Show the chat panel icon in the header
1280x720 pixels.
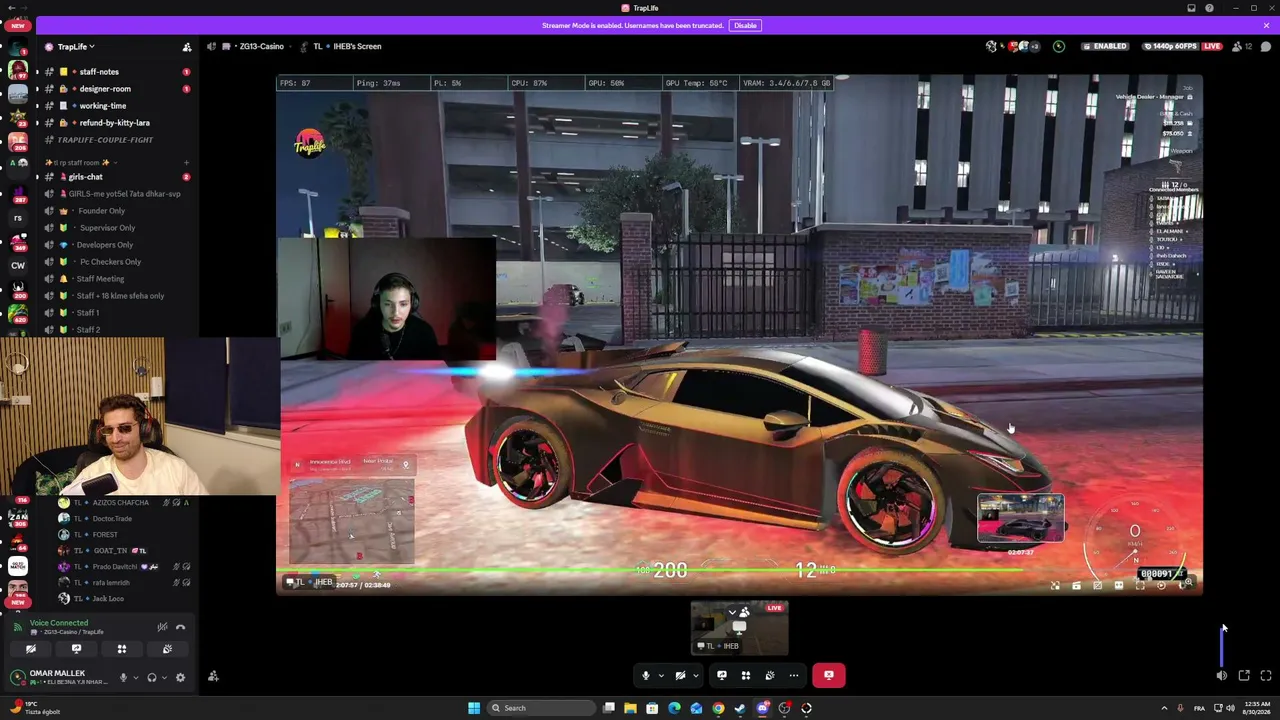[1266, 46]
